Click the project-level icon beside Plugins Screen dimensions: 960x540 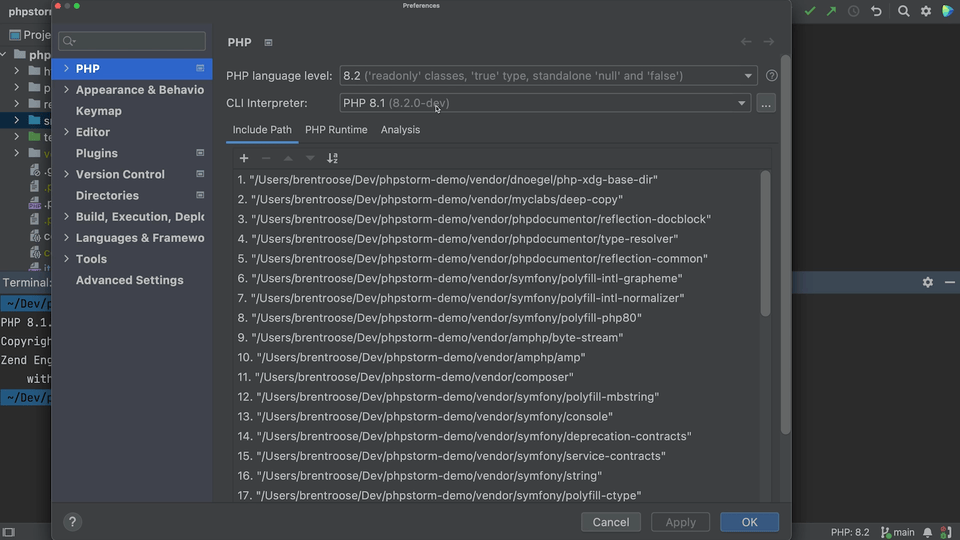(200, 153)
